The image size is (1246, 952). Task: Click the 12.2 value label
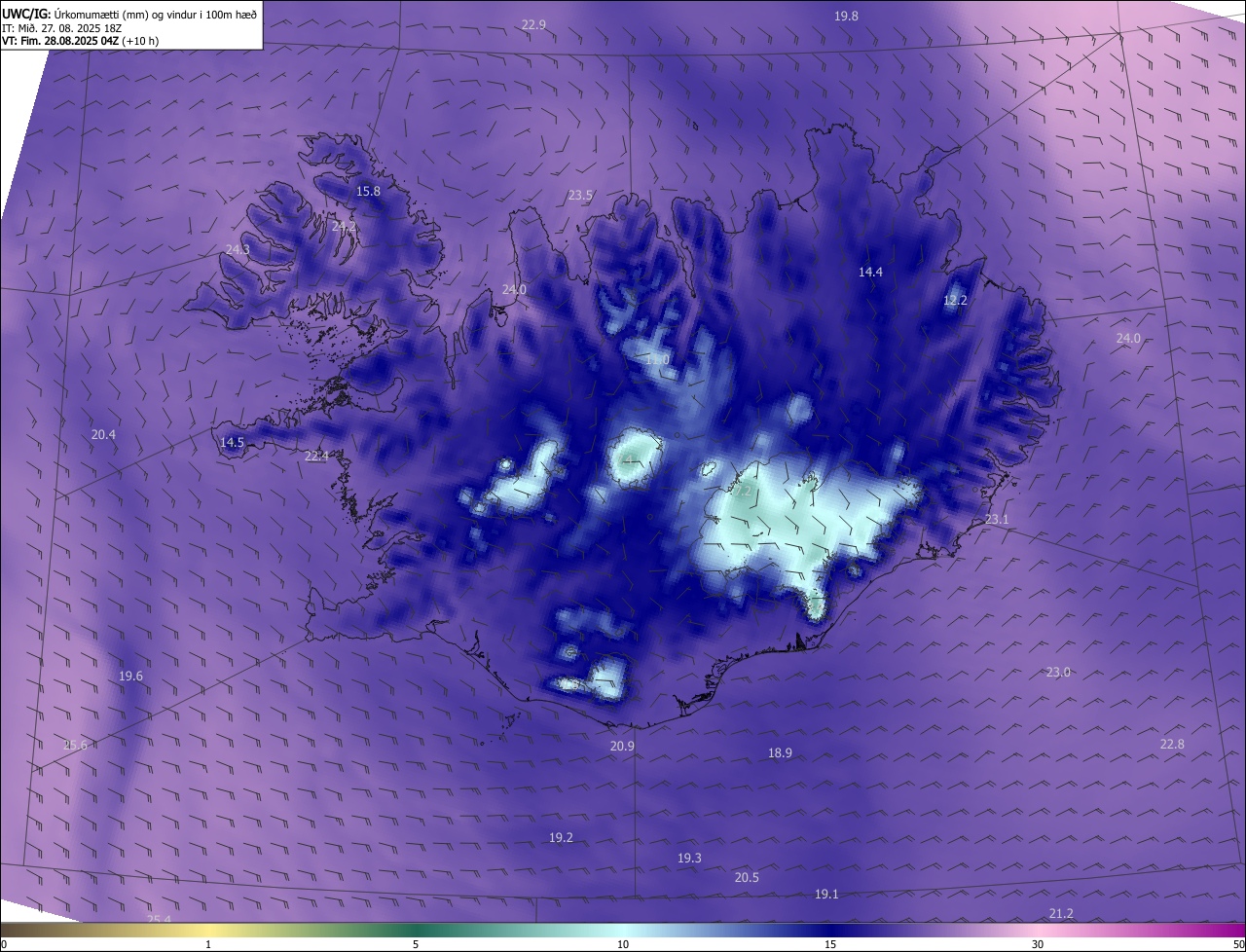click(956, 301)
